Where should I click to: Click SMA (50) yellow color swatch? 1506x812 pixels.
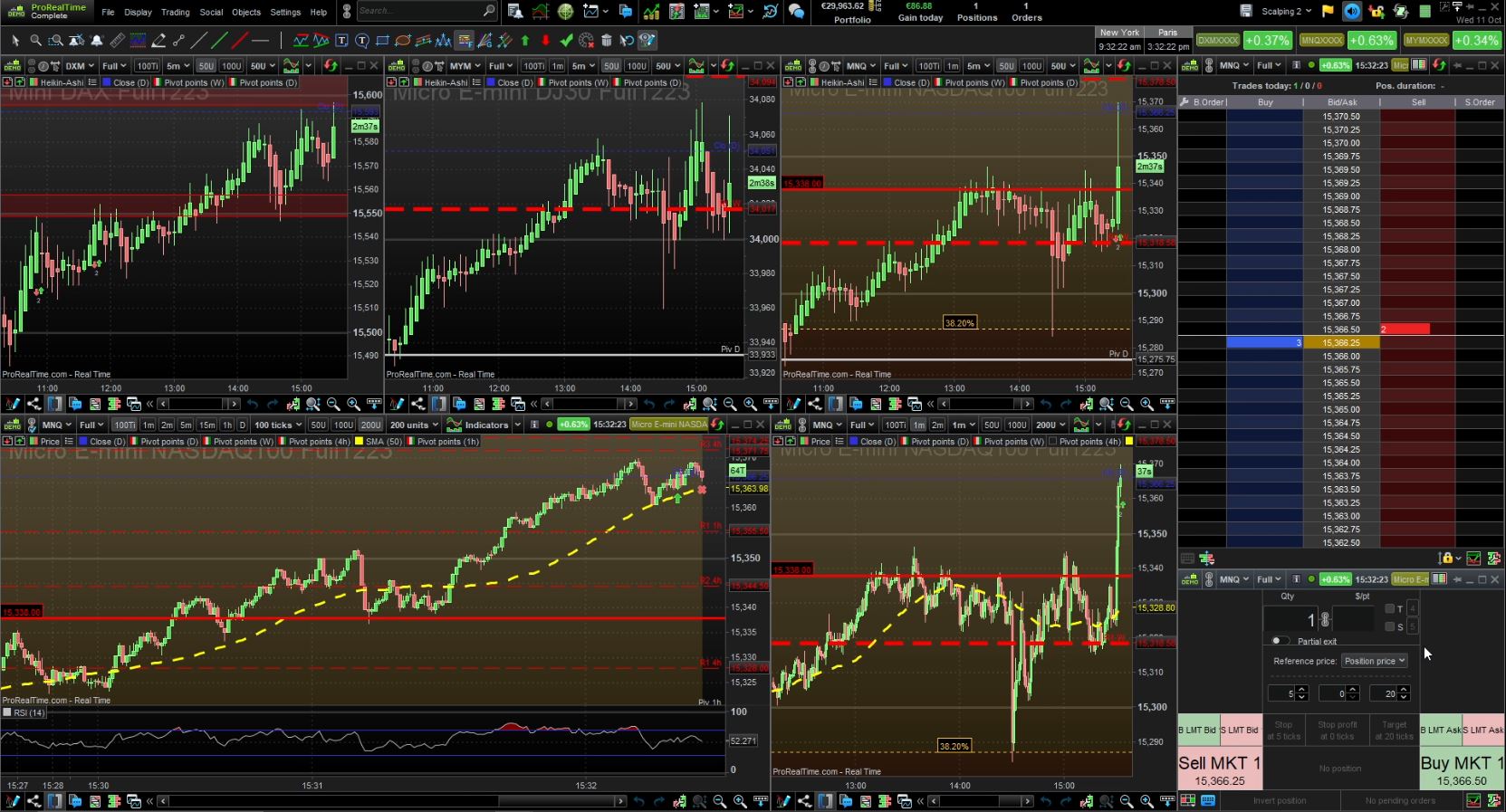coord(359,442)
